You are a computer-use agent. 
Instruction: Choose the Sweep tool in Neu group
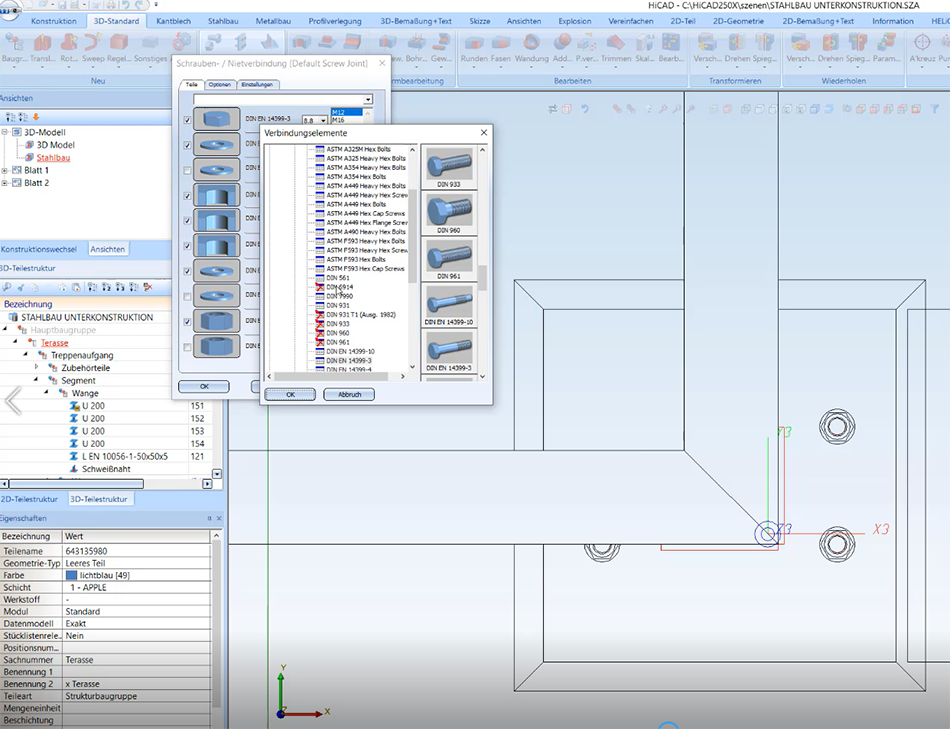point(93,42)
